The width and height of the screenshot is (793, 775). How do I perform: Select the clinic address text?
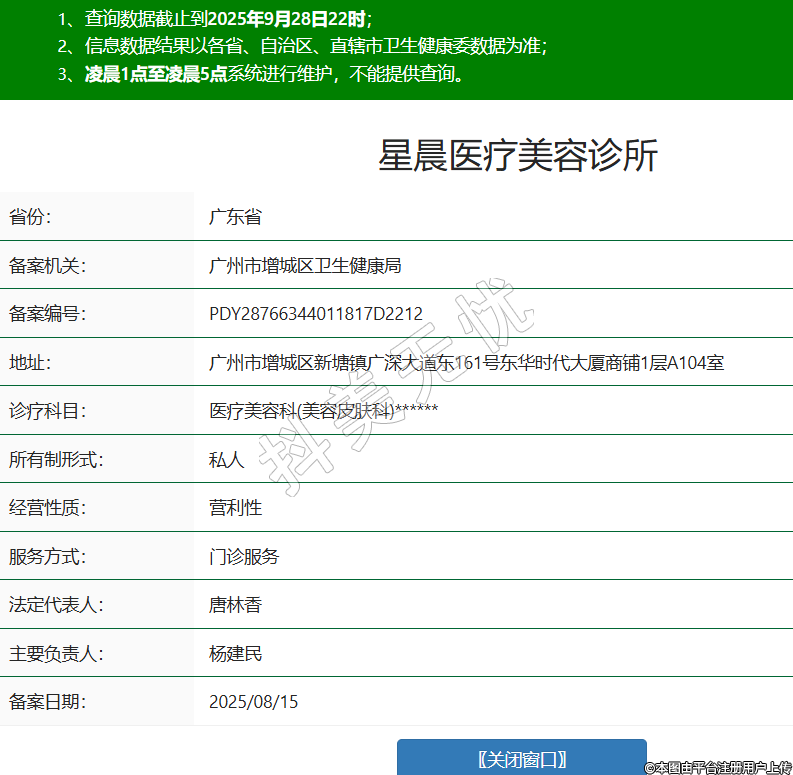point(466,362)
